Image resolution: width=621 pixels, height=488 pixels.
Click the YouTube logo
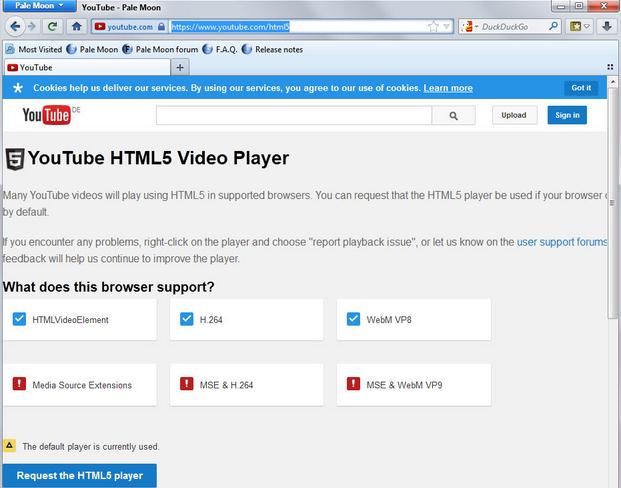point(47,115)
